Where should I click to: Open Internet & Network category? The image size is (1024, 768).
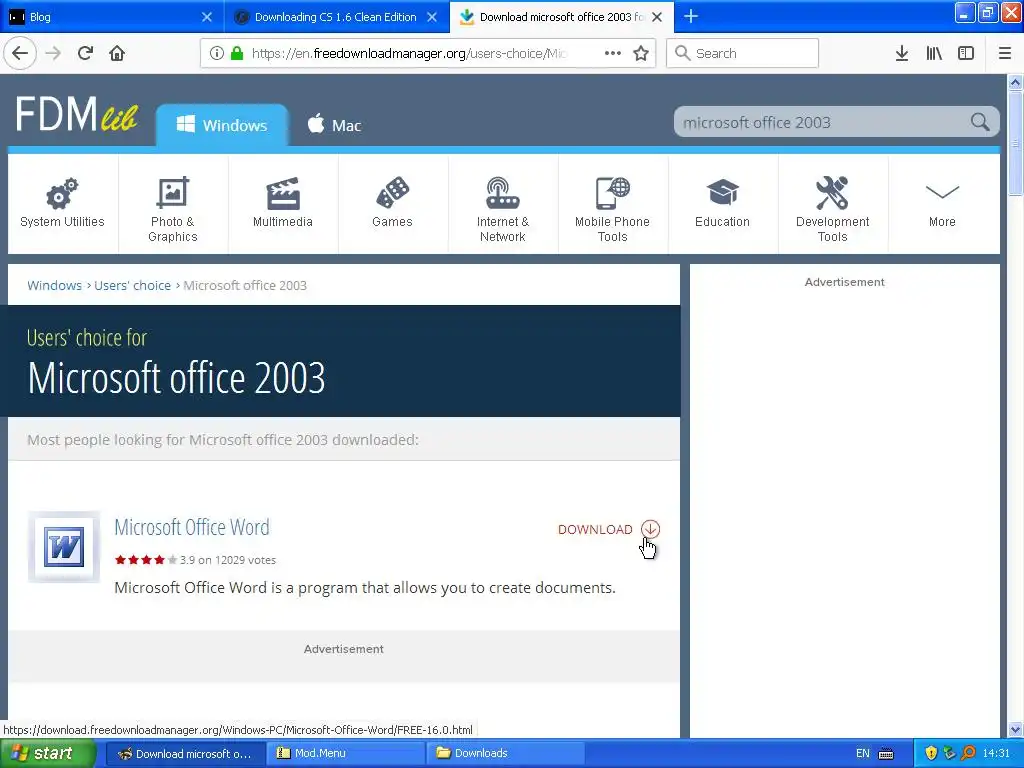pyautogui.click(x=503, y=203)
